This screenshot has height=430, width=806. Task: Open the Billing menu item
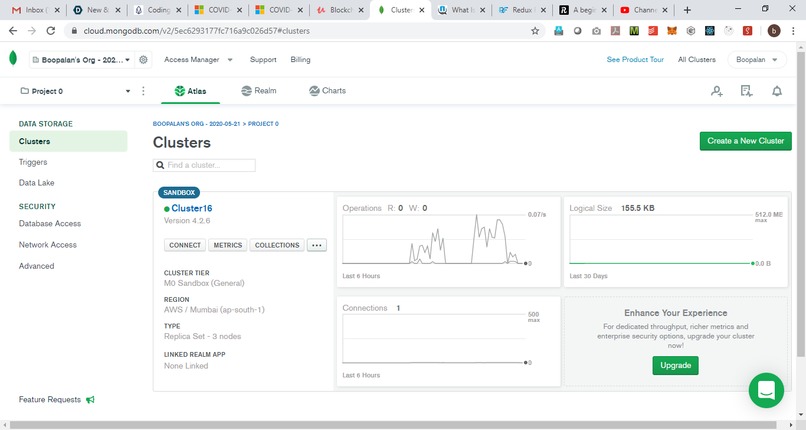pyautogui.click(x=300, y=60)
